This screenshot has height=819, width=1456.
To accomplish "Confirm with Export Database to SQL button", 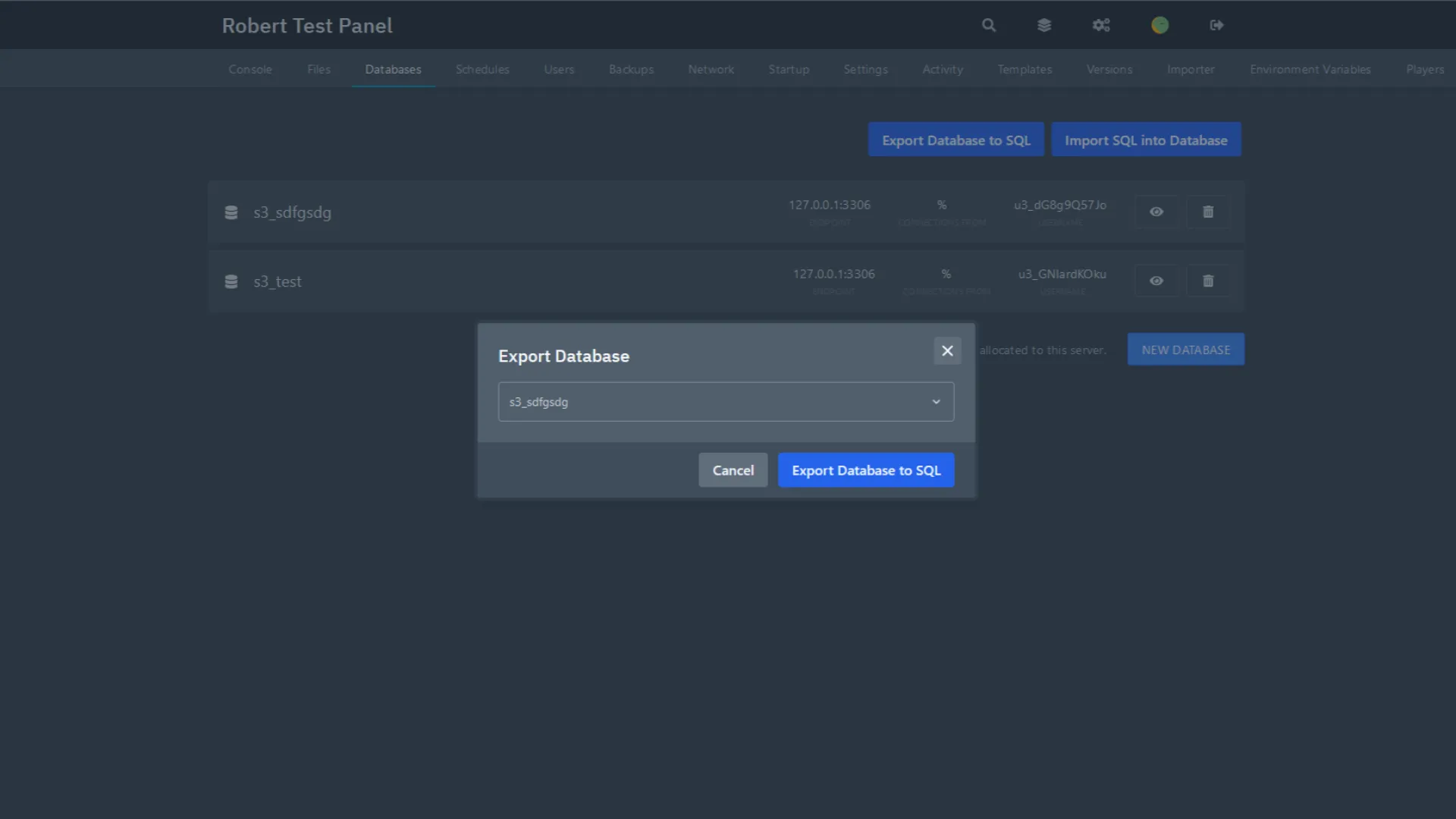I will click(865, 469).
